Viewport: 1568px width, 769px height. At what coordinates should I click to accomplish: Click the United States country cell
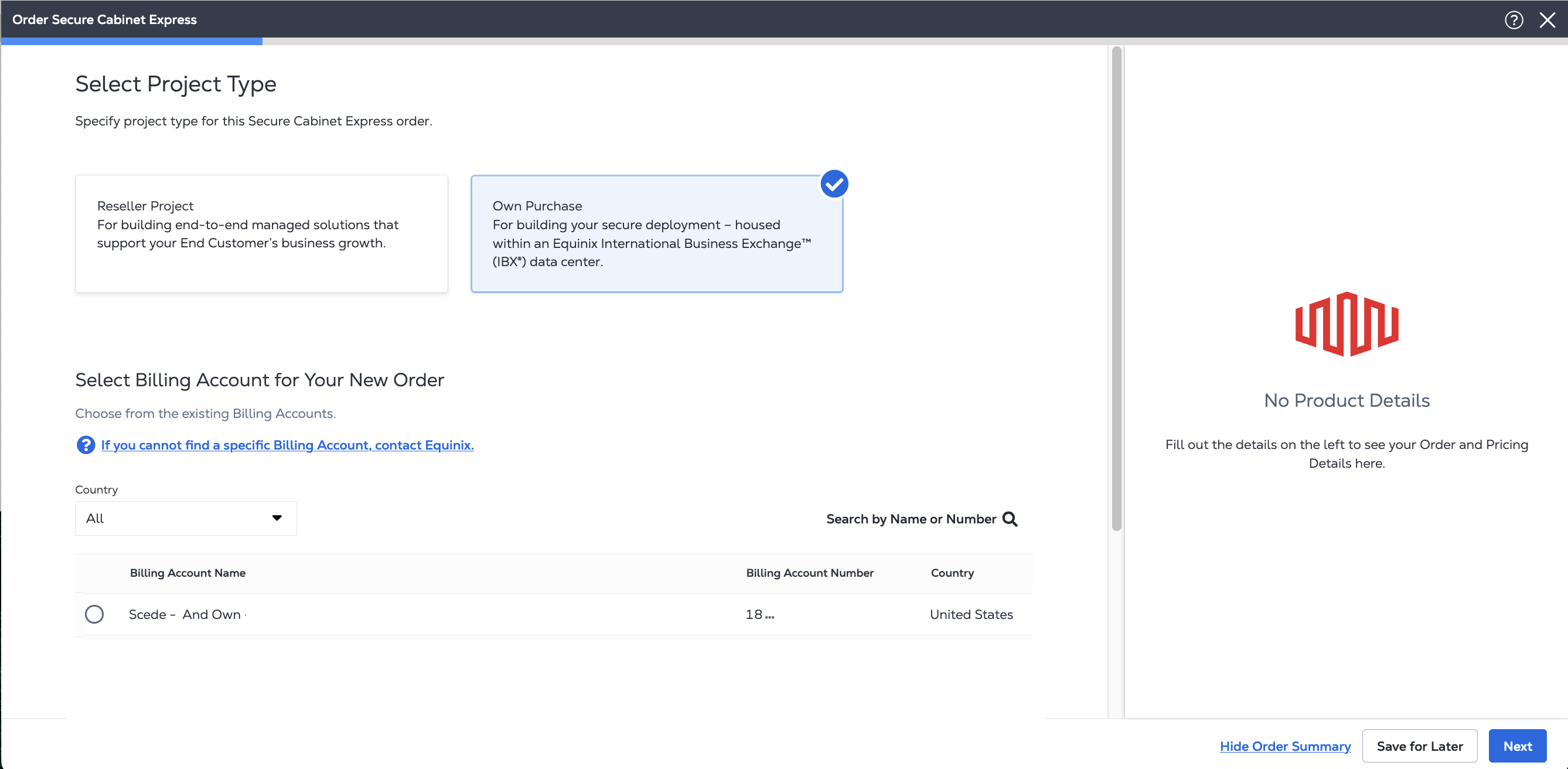pyautogui.click(x=971, y=614)
